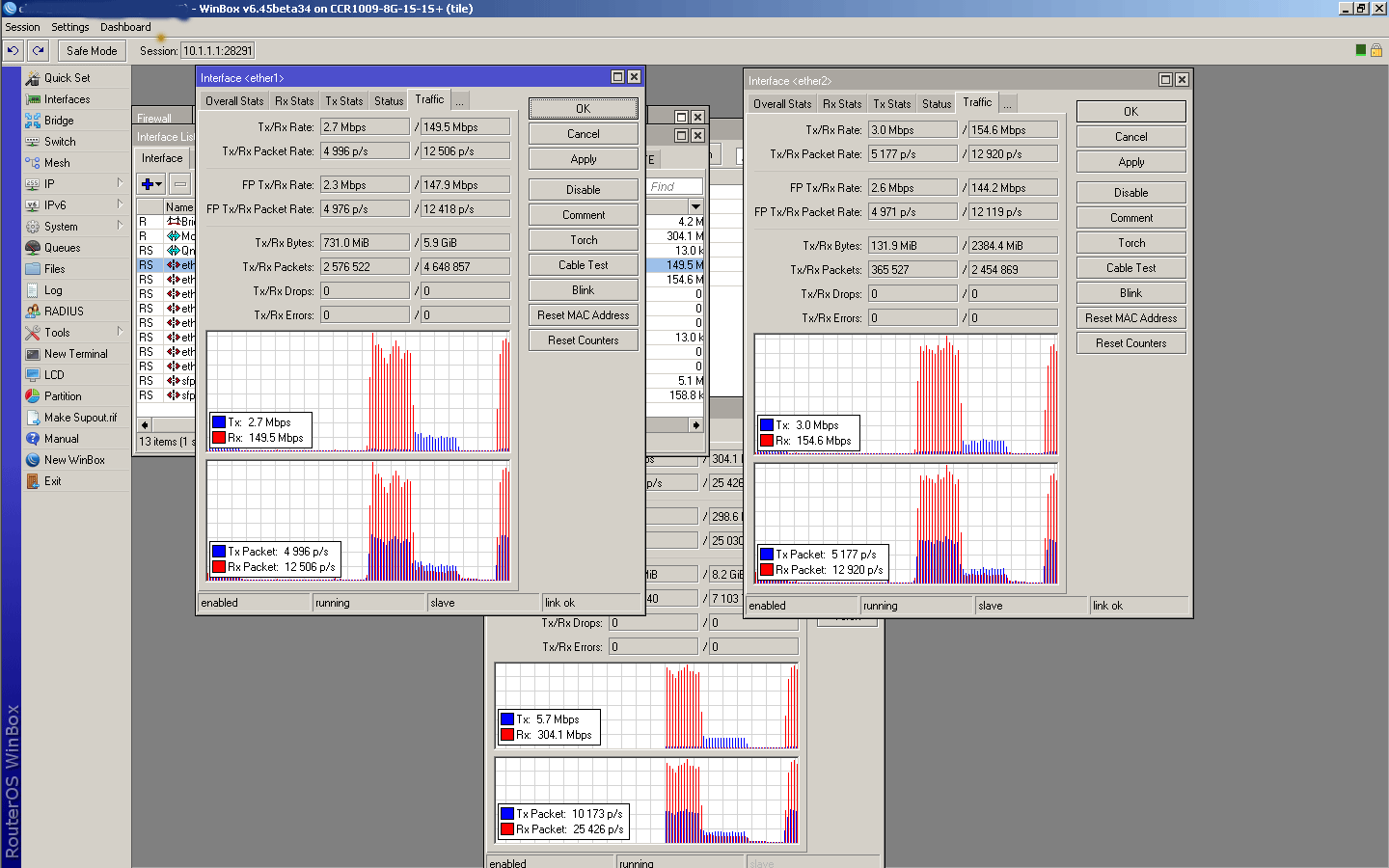Click OK in ether2 window
Screen dimensions: 1389x868
[x=1131, y=112]
